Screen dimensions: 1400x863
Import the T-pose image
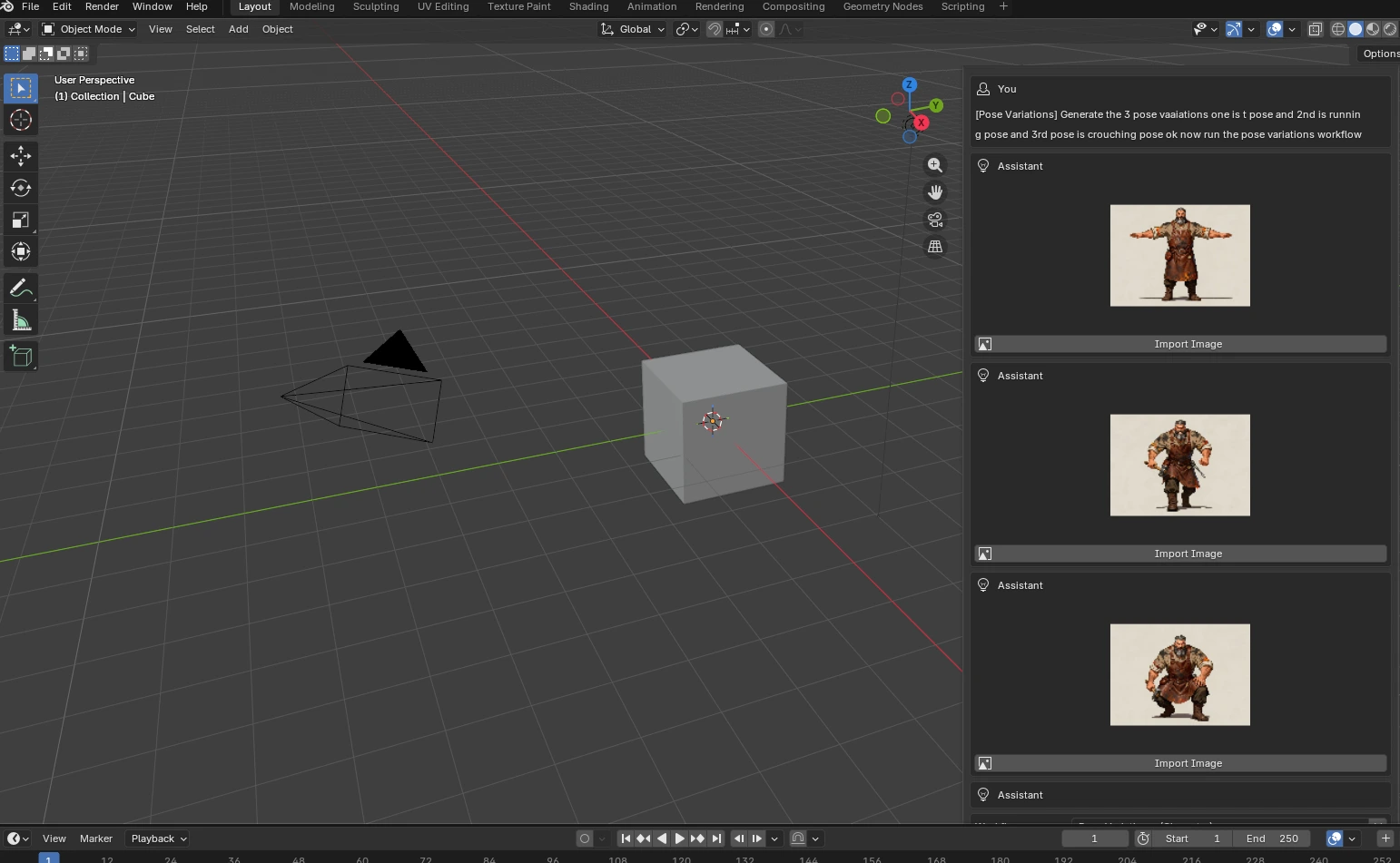[x=1180, y=344]
